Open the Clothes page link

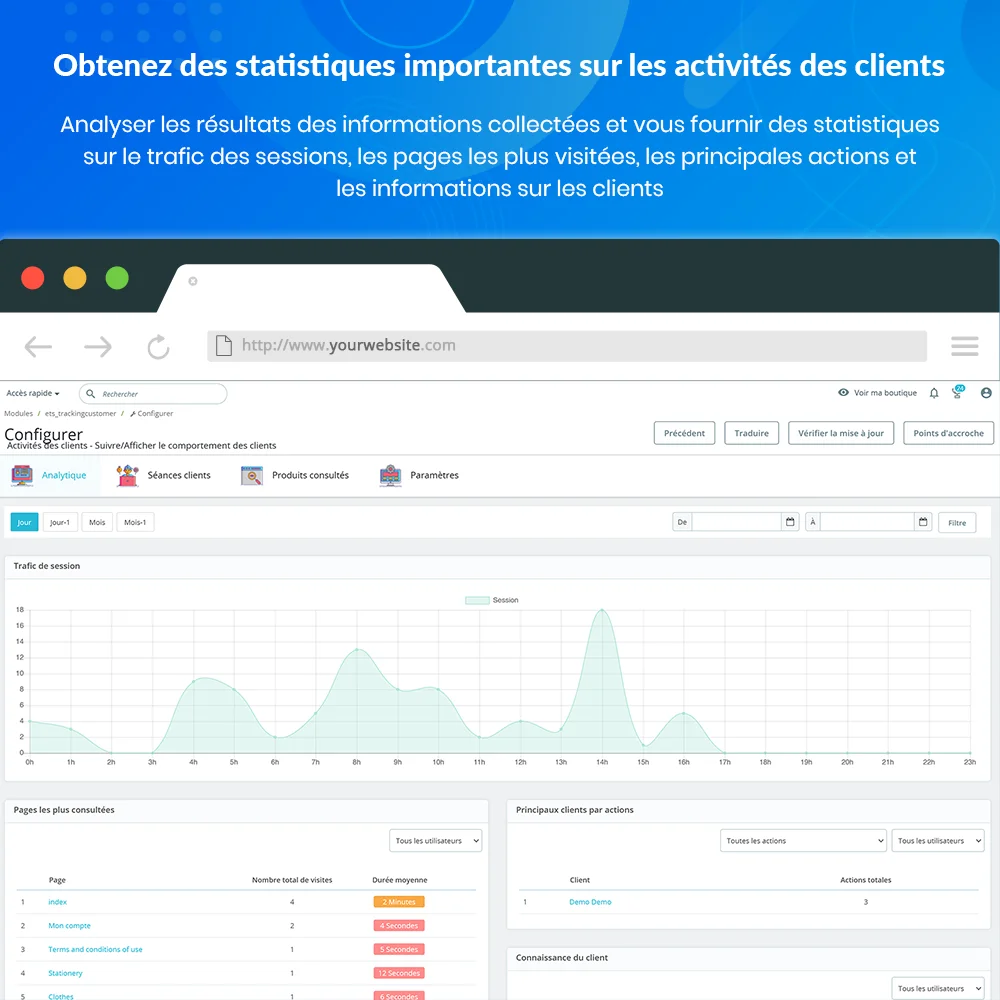click(61, 996)
